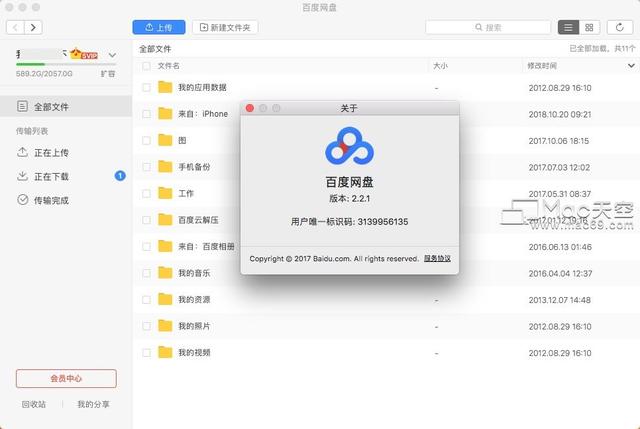
Task: Focus the 搜索 search field
Action: pyautogui.click(x=488, y=27)
